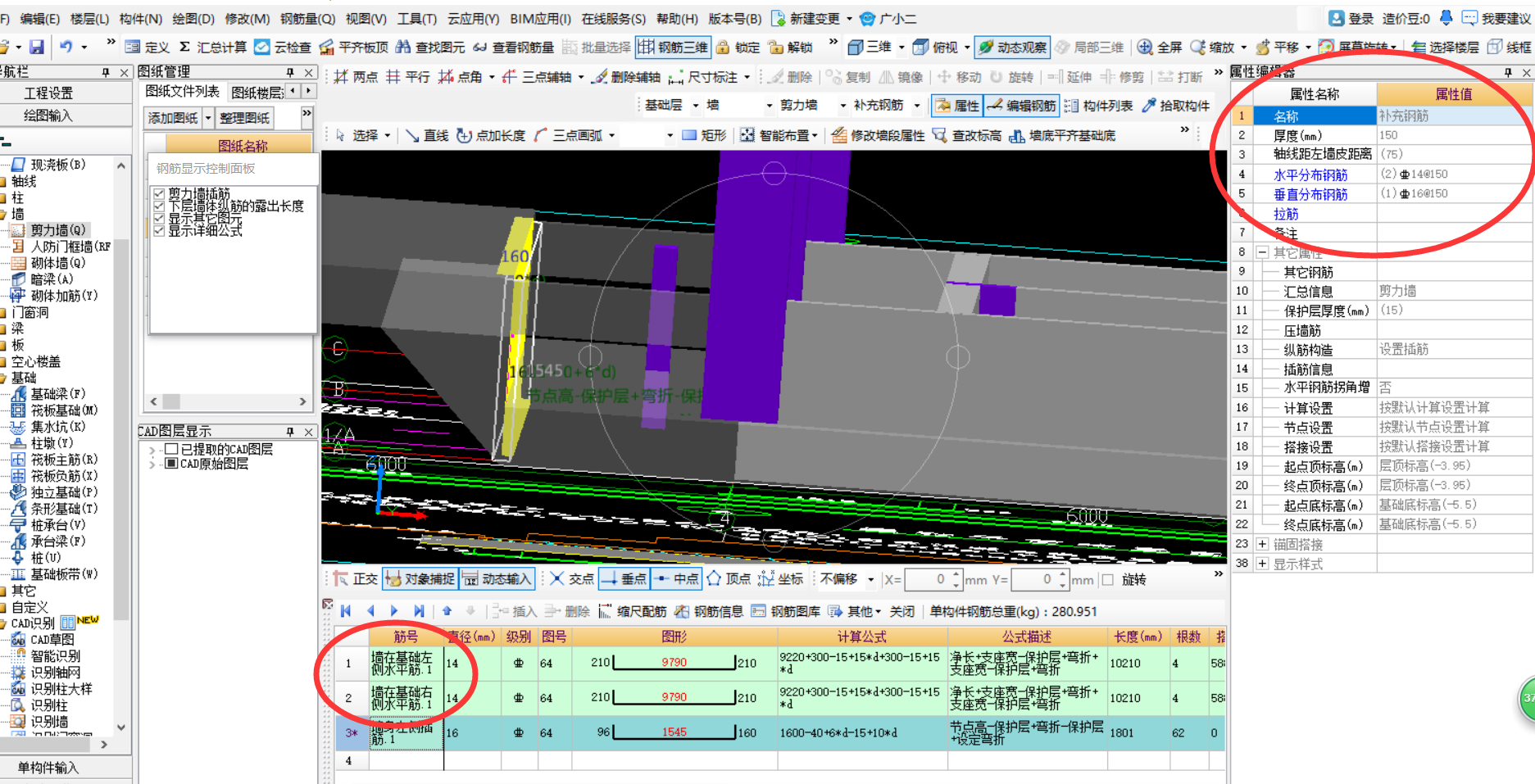Click 拾取构件 pick component eyedropper
Screen dimensions: 1535x784
click(x=1175, y=105)
